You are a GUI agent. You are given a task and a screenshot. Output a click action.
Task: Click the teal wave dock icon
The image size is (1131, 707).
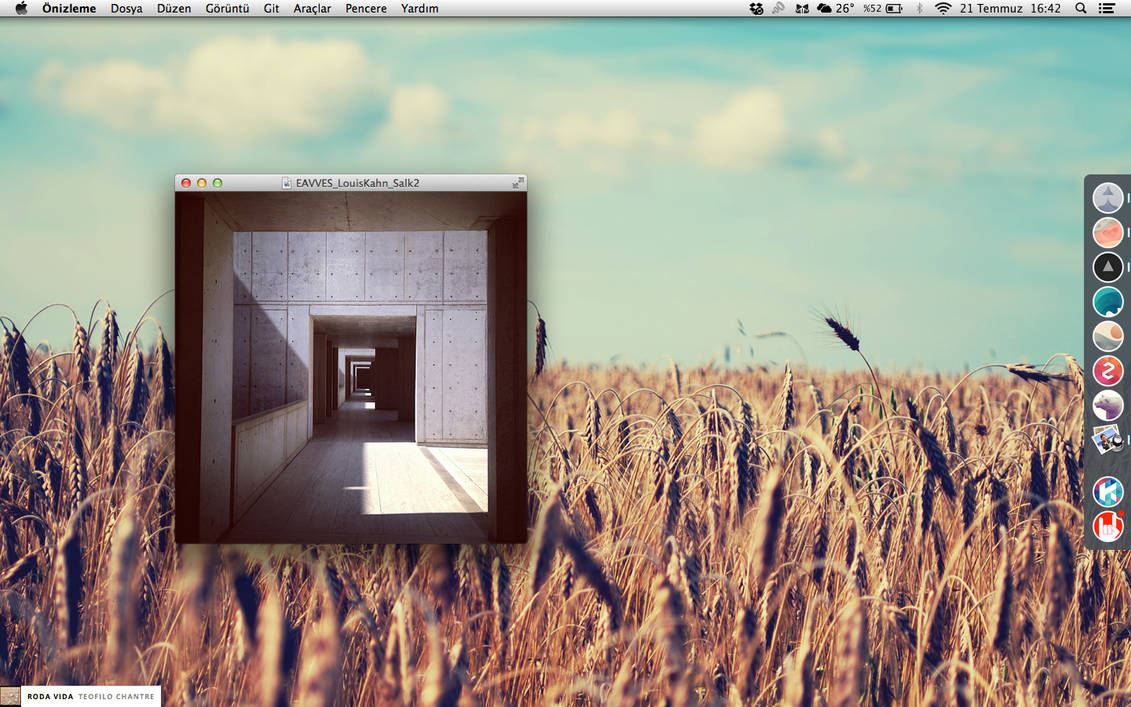[1107, 302]
